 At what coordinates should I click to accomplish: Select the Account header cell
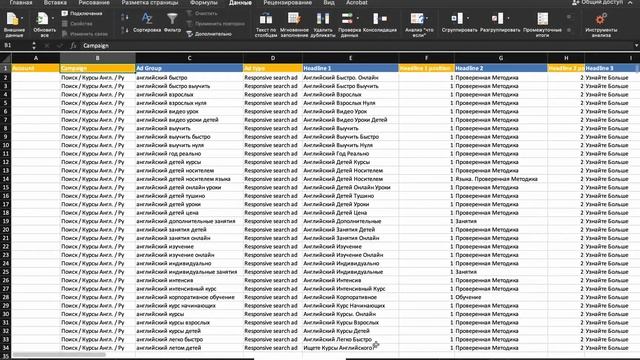click(x=36, y=68)
